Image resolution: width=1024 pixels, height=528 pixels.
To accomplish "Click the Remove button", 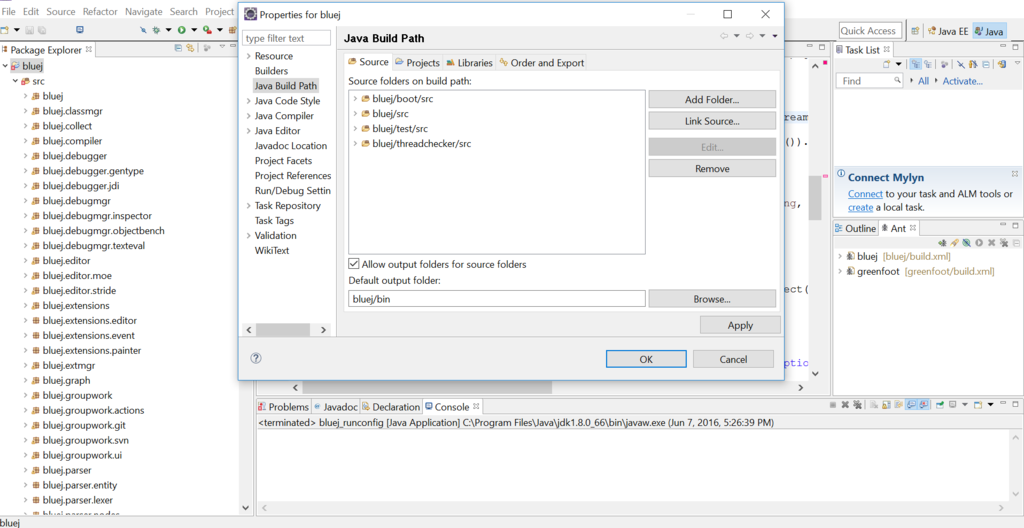I will pos(712,169).
